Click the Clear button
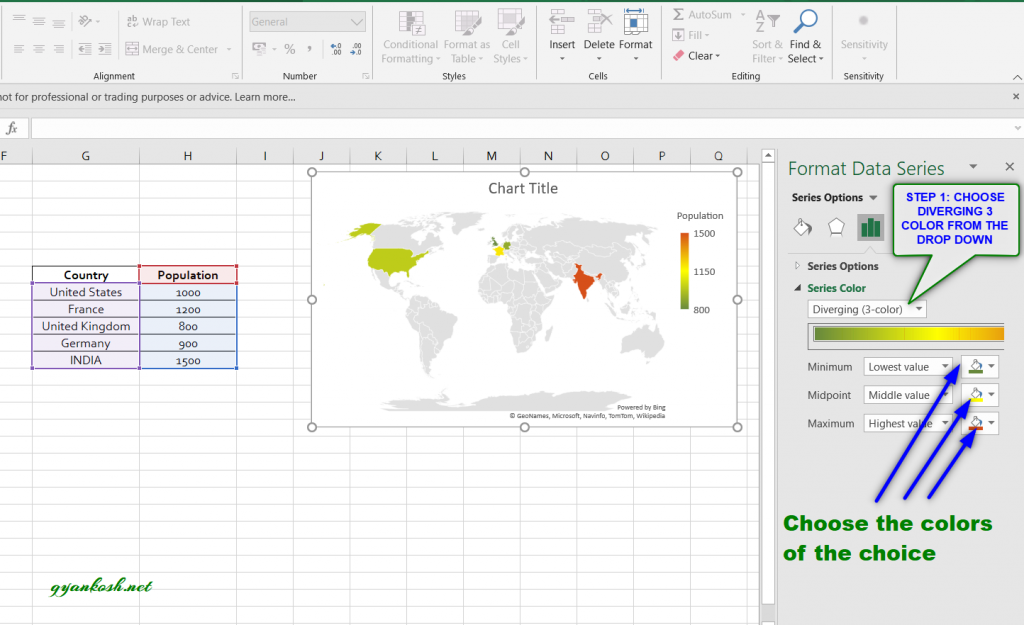This screenshot has width=1024, height=625. (698, 55)
